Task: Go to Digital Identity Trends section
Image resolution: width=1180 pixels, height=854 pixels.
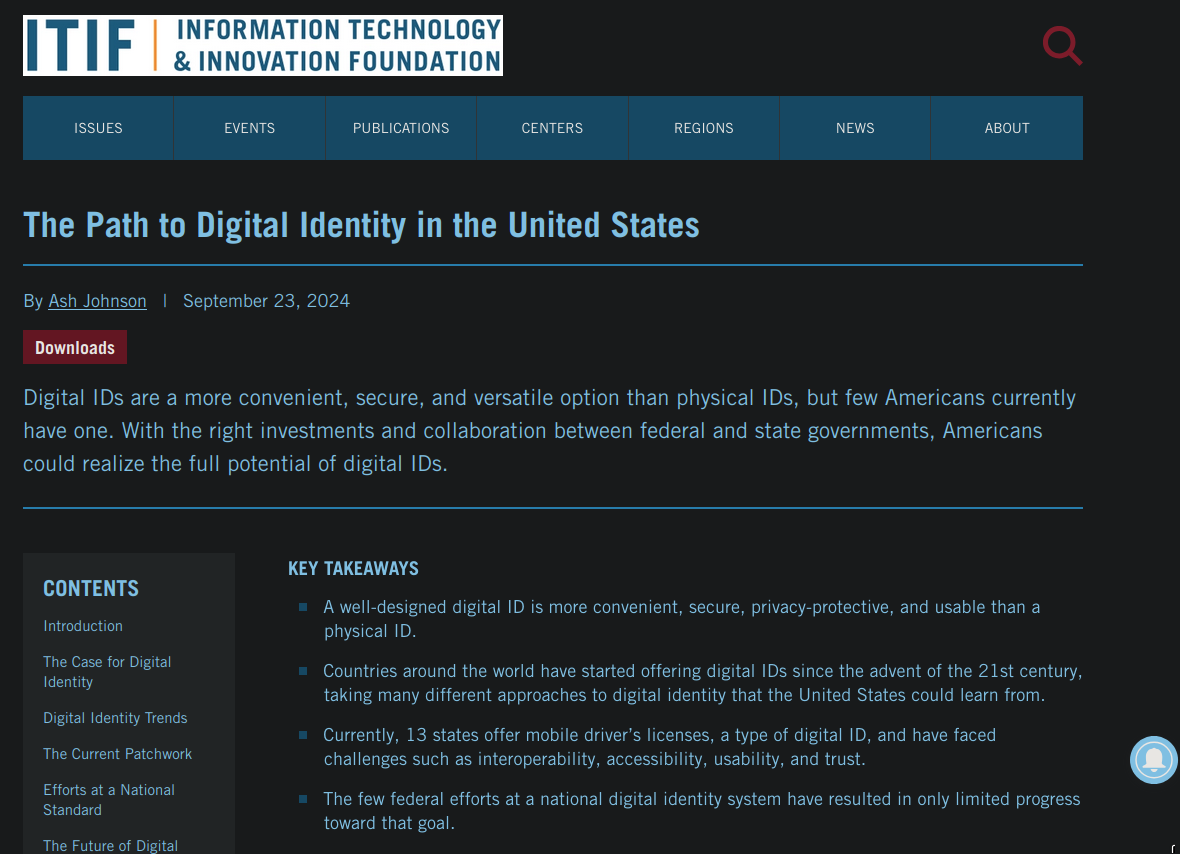Action: point(115,718)
